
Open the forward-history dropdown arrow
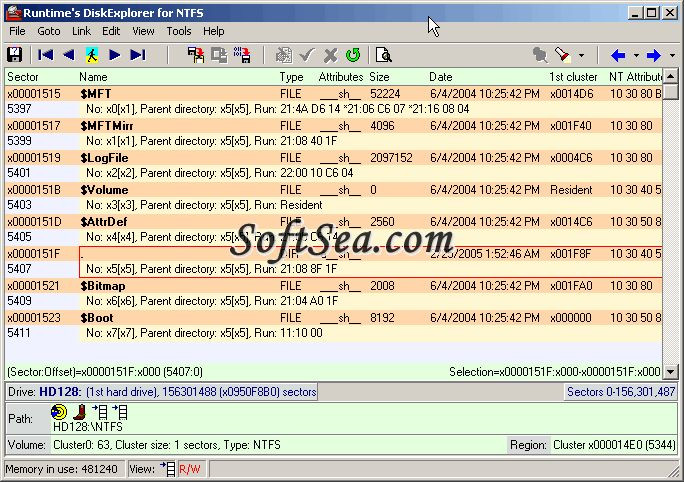coord(672,55)
